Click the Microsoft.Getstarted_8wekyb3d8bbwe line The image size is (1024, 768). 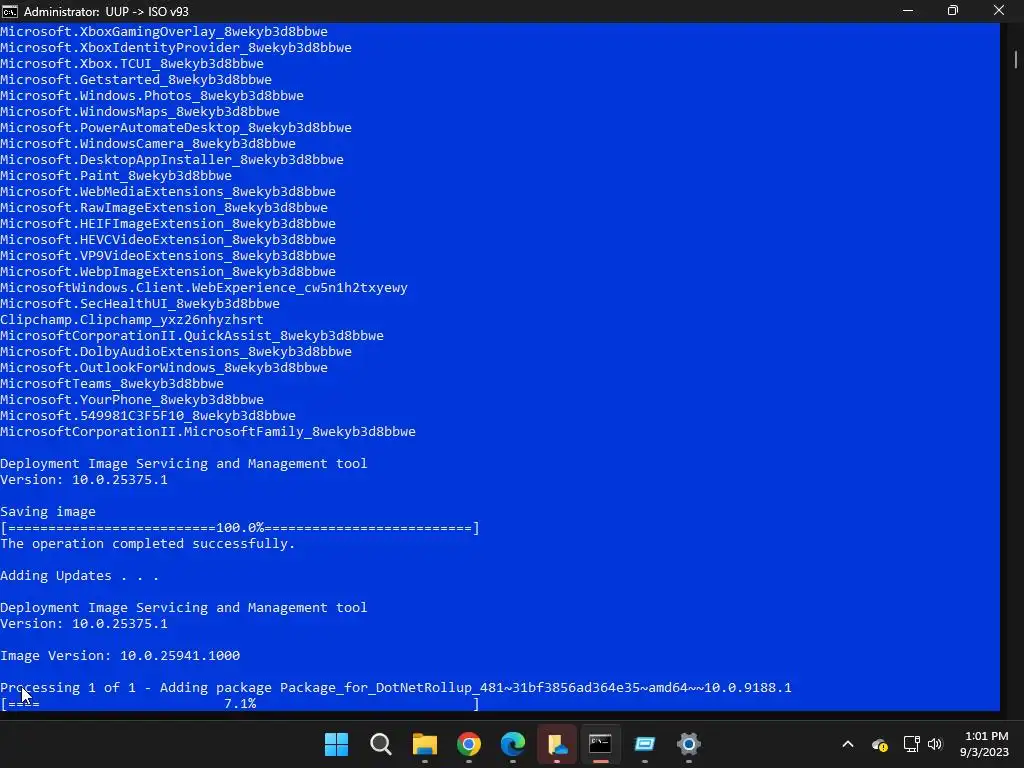[x=136, y=79]
